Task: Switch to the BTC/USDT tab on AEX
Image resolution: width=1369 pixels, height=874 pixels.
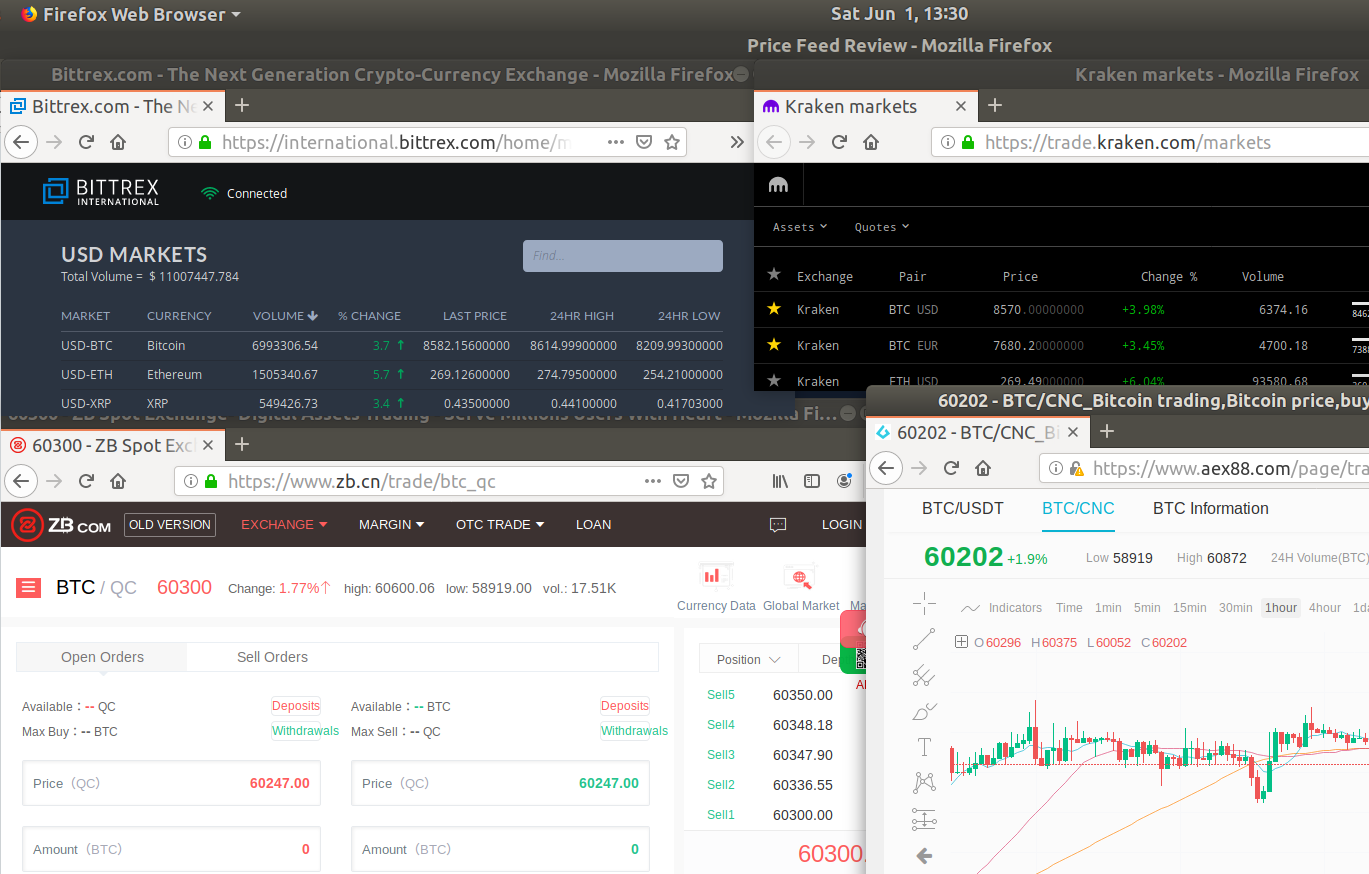Action: click(x=962, y=508)
